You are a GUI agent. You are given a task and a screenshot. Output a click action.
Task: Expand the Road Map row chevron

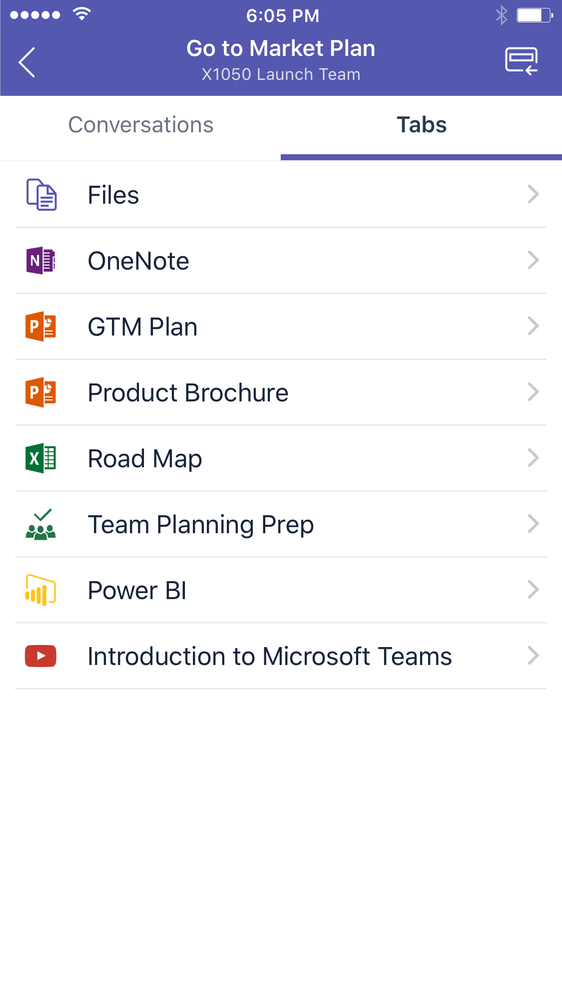click(x=533, y=458)
